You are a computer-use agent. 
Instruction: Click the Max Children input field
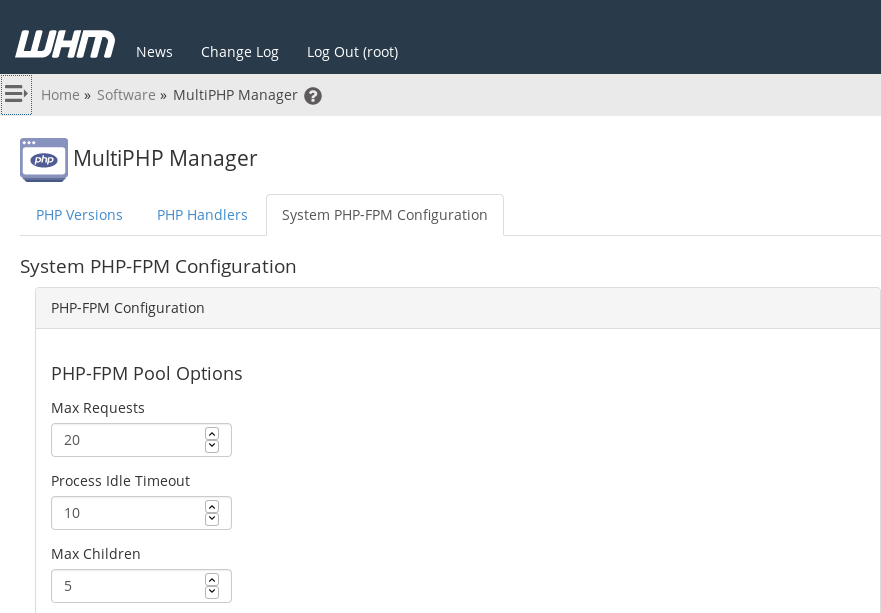click(141, 586)
